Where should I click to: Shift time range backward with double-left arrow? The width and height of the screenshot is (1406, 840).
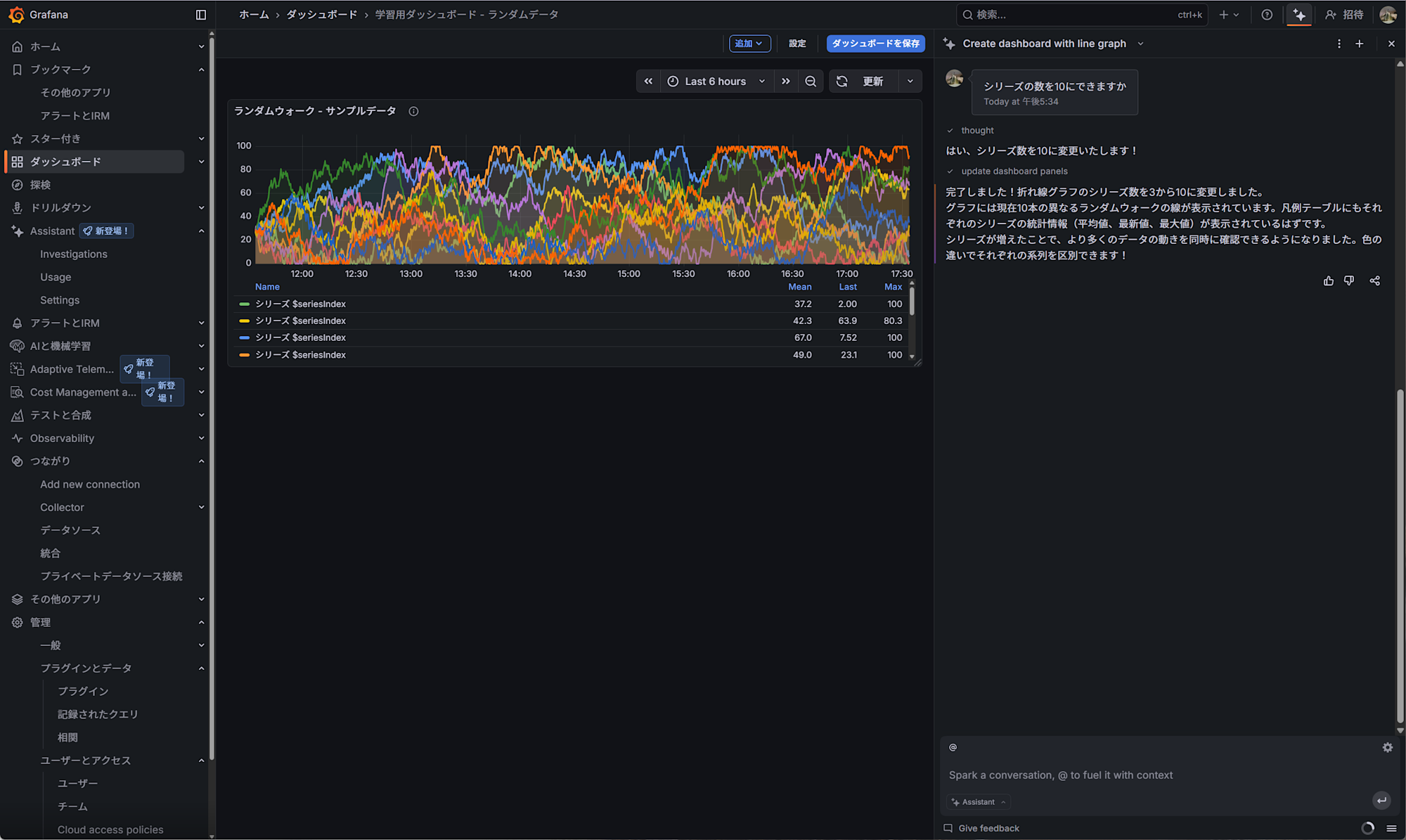[648, 81]
